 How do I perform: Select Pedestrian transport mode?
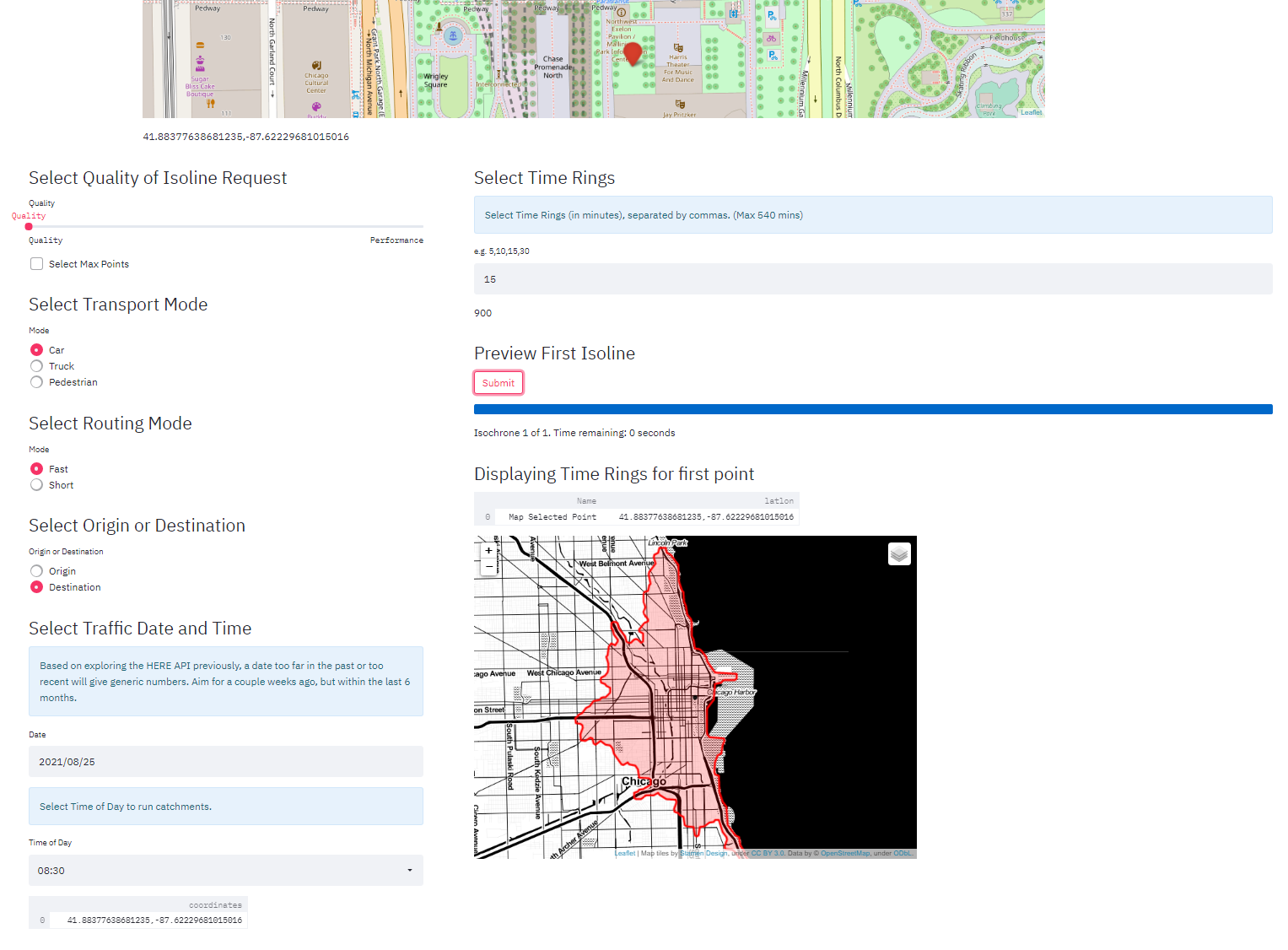pyautogui.click(x=36, y=382)
